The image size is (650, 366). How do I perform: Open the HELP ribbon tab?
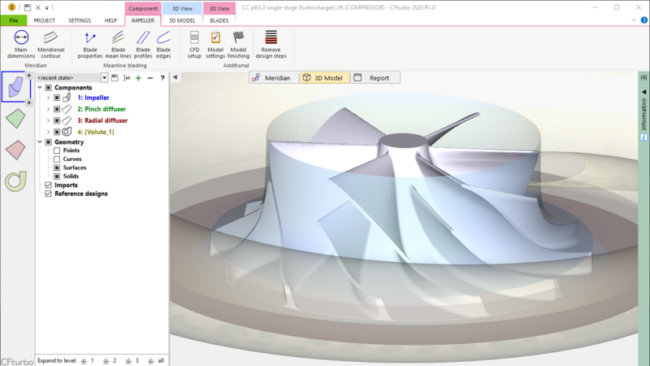click(111, 20)
